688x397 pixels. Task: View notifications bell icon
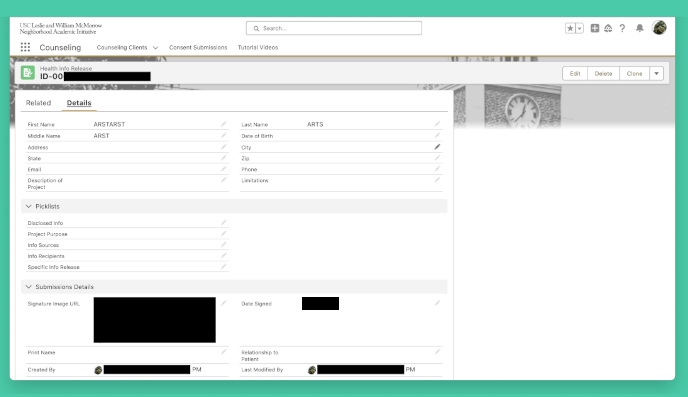click(640, 29)
